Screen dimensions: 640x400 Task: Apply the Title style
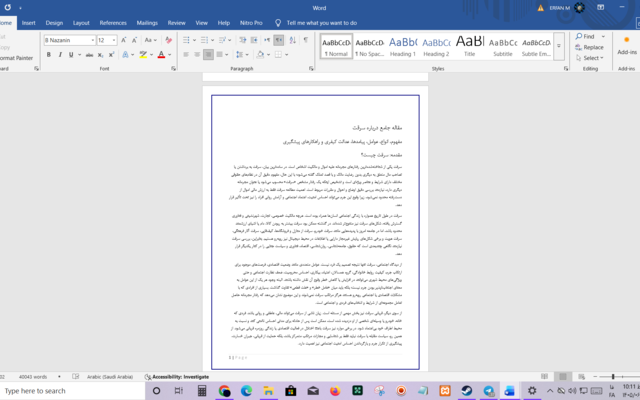469,47
